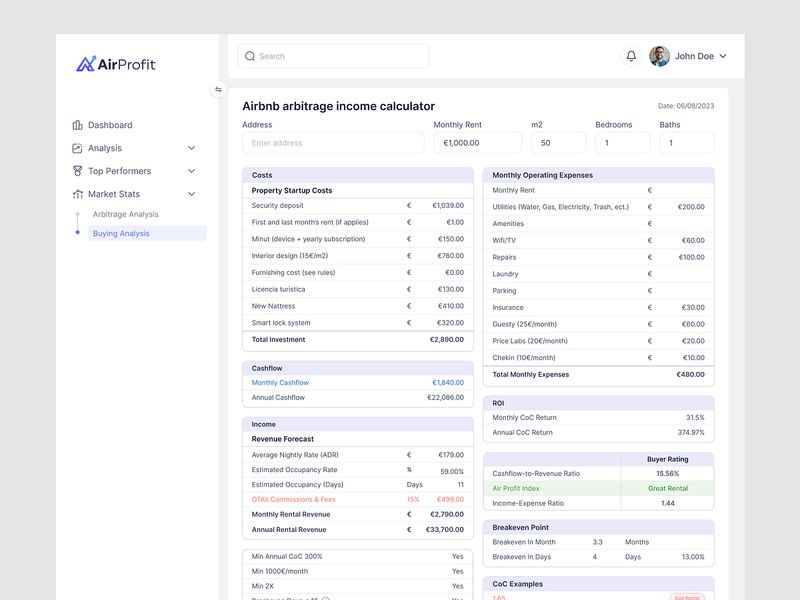The width and height of the screenshot is (800, 600).
Task: Open the Analysis menu item
Action: 105,148
